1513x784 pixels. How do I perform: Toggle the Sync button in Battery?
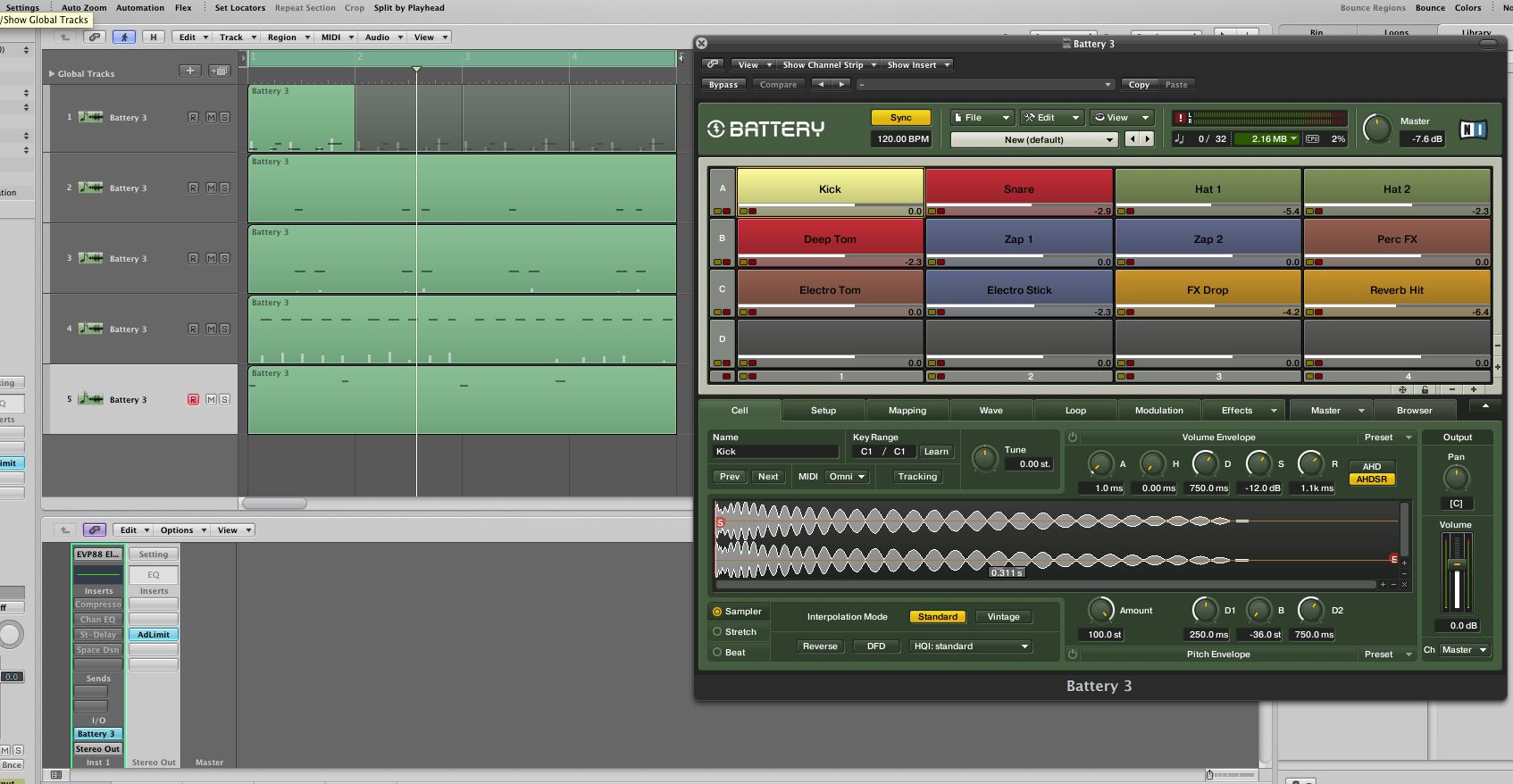point(901,118)
